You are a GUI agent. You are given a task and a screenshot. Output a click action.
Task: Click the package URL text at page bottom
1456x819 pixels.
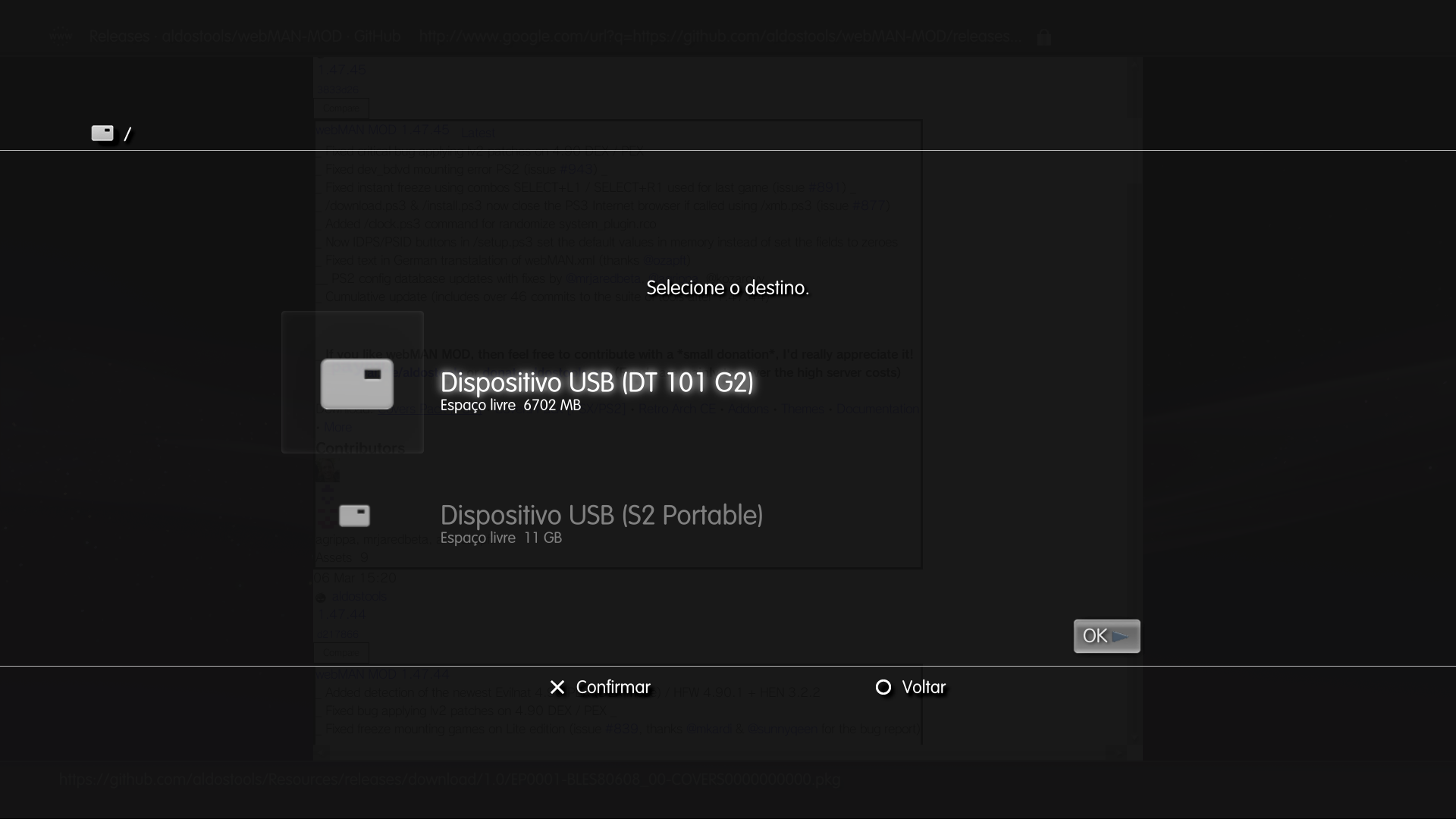[x=449, y=779]
